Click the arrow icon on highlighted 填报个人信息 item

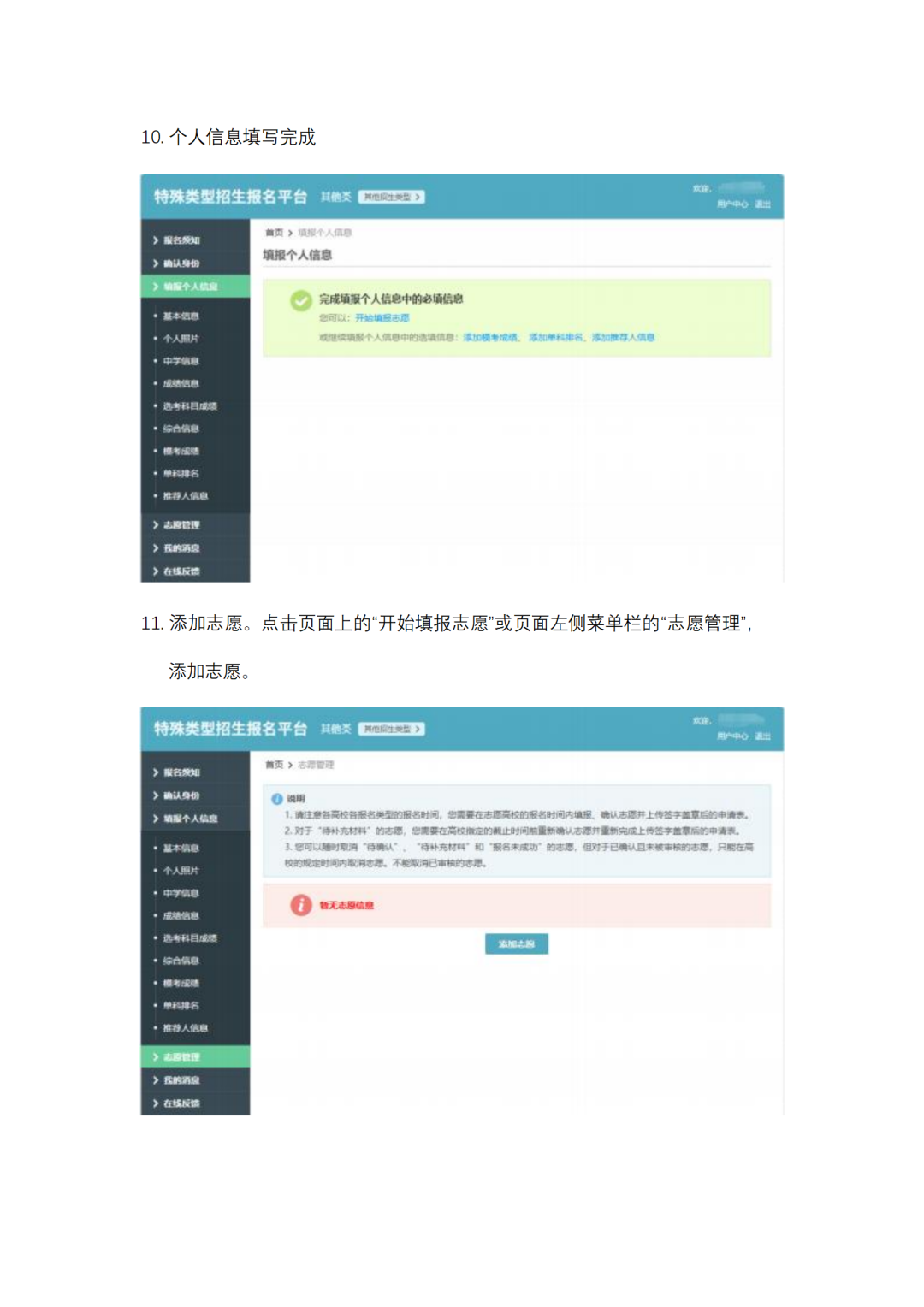click(x=154, y=288)
